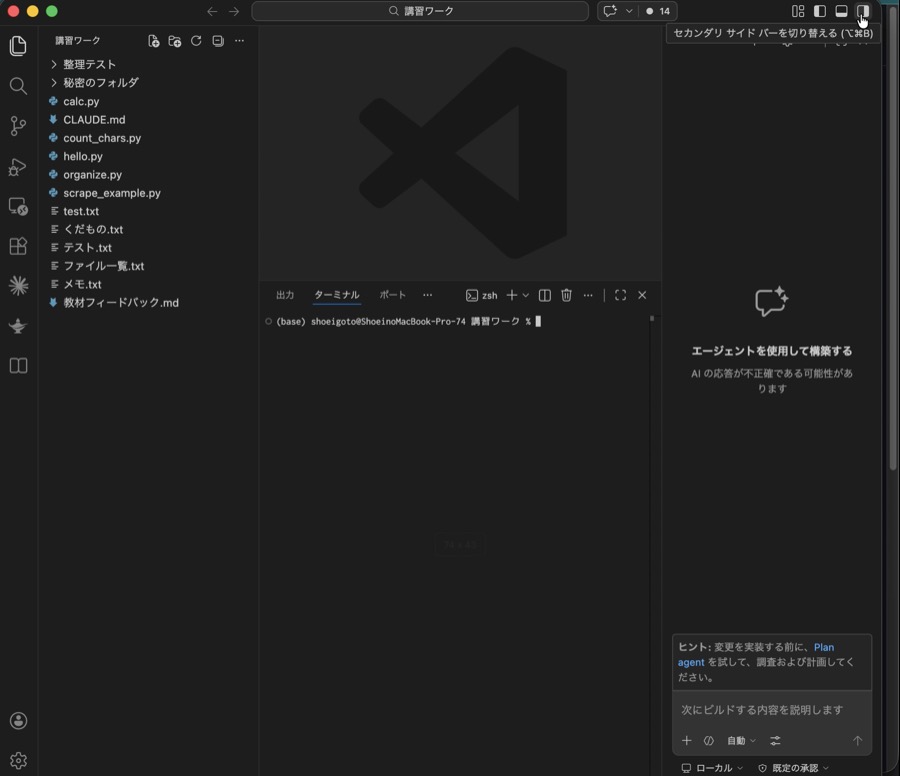Open the ローカル session dropdown

coord(712,768)
